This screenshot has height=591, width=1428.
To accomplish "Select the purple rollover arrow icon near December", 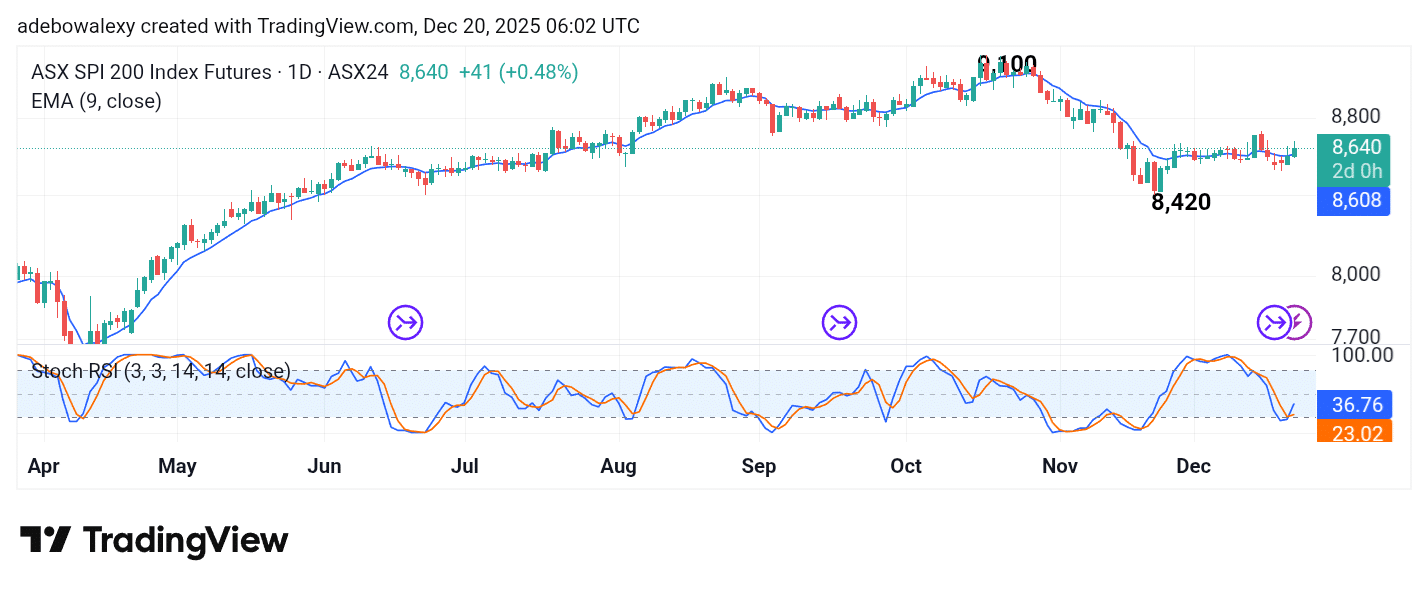I will (1275, 322).
